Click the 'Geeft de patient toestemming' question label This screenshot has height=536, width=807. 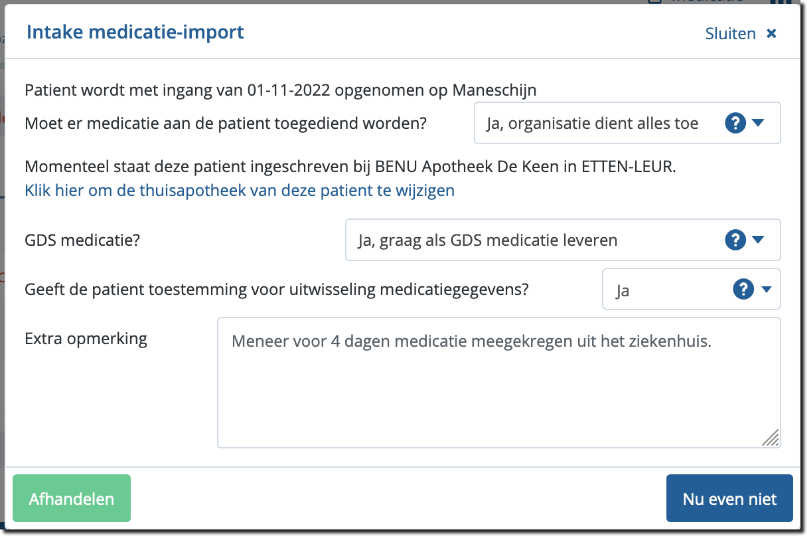[277, 290]
